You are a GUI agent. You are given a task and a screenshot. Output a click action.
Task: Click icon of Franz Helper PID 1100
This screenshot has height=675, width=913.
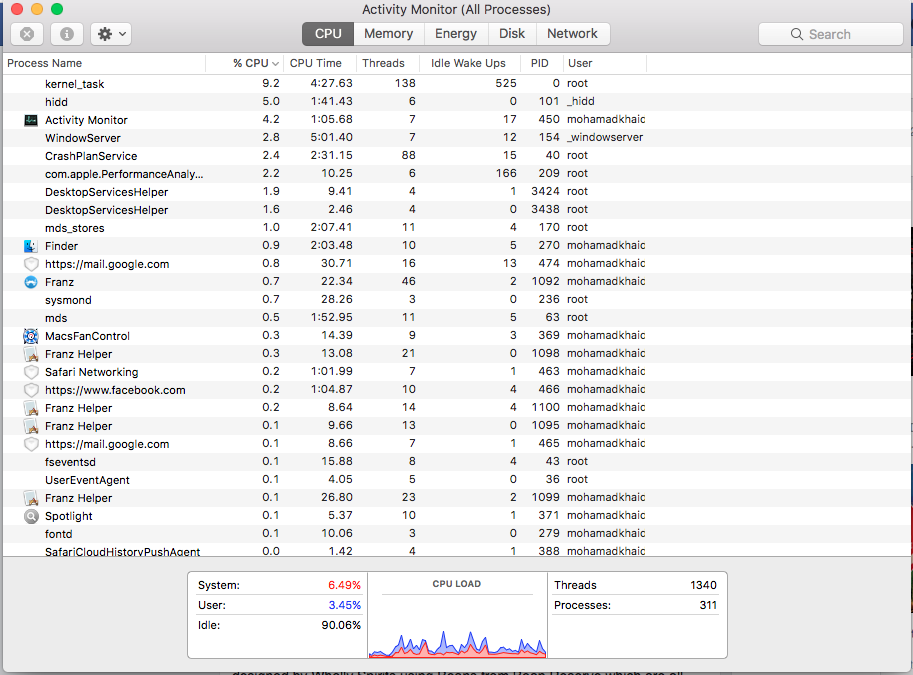pyautogui.click(x=31, y=408)
